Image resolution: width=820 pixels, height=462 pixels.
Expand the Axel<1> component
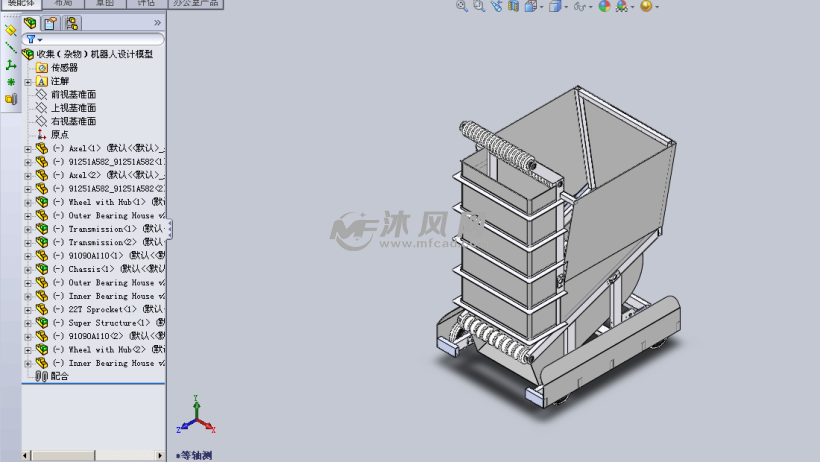click(28, 149)
